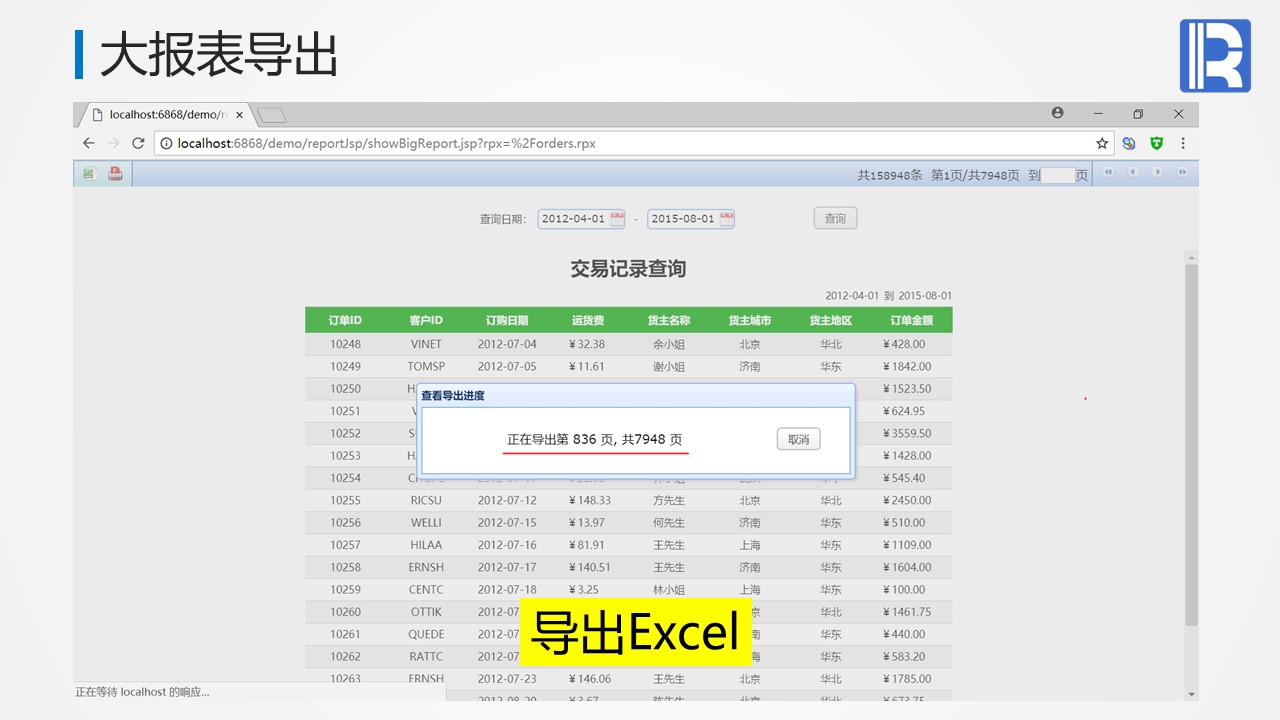Select customer ID cell RICSU
The height and width of the screenshot is (720, 1280).
point(426,500)
